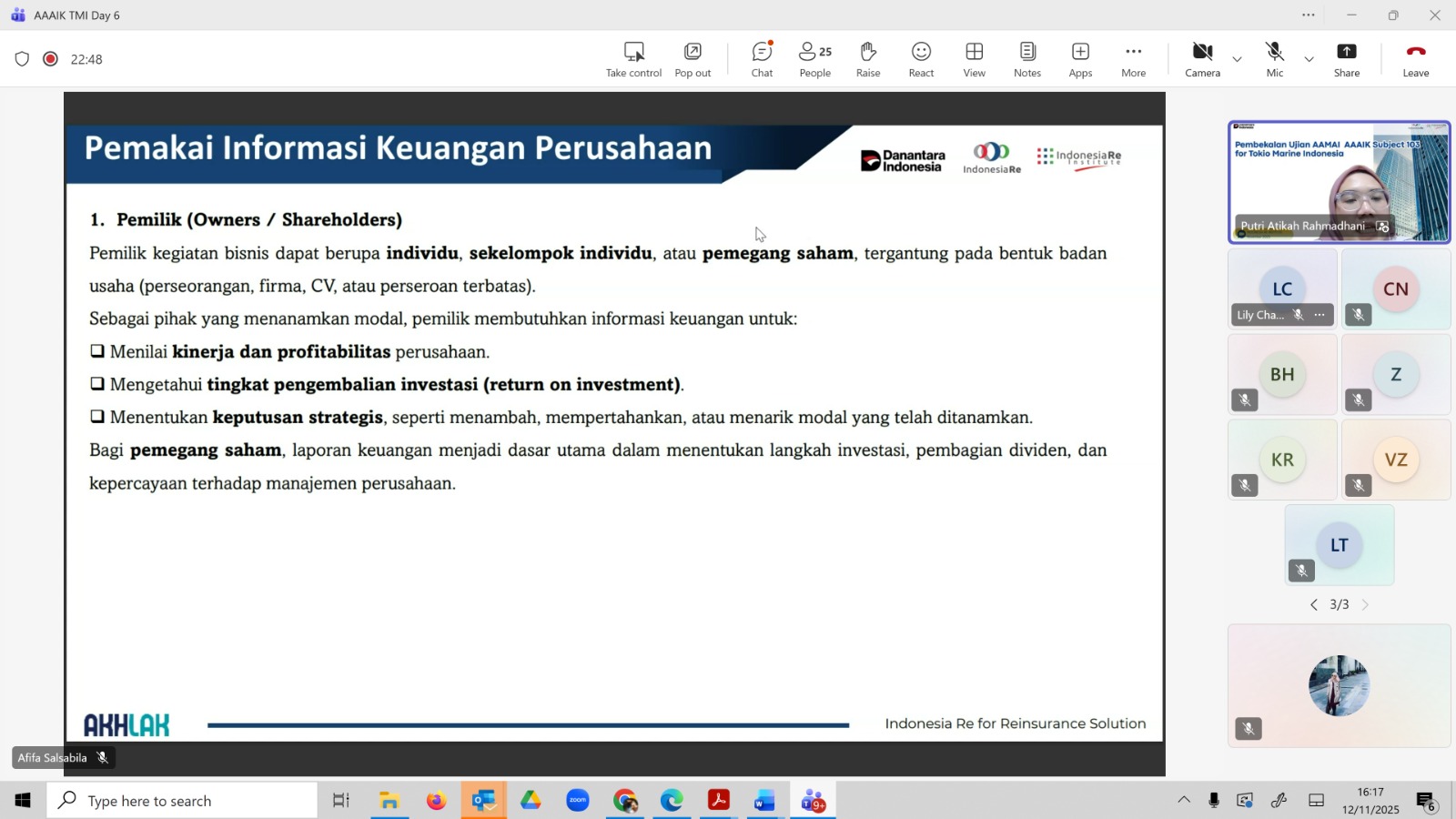Click the recording indicator icon
1456x819 pixels.
[51, 59]
